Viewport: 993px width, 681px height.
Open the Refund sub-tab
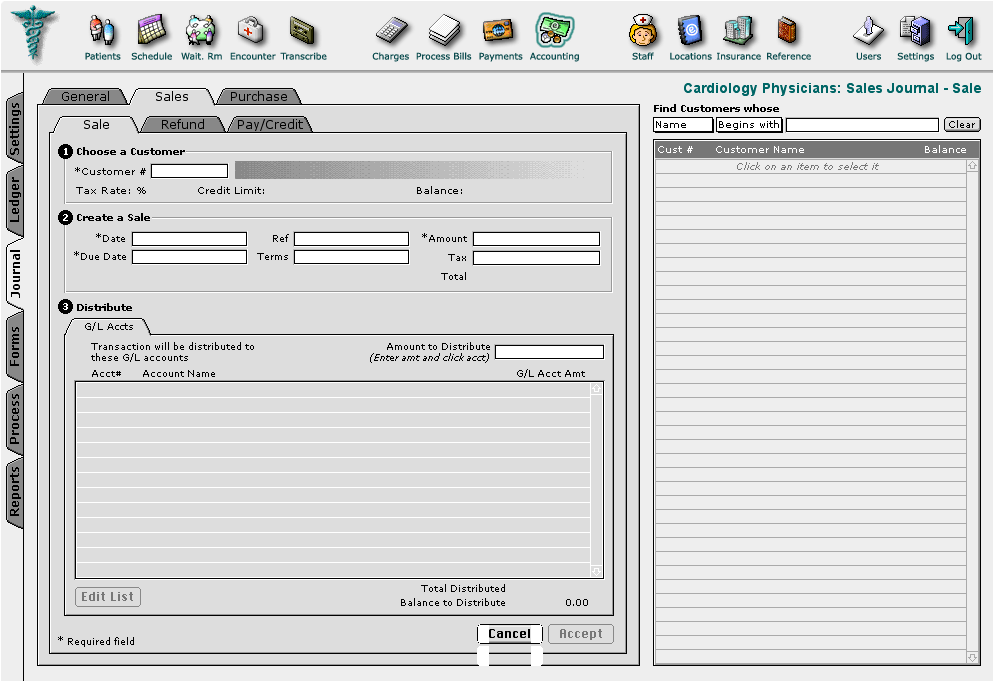click(182, 124)
